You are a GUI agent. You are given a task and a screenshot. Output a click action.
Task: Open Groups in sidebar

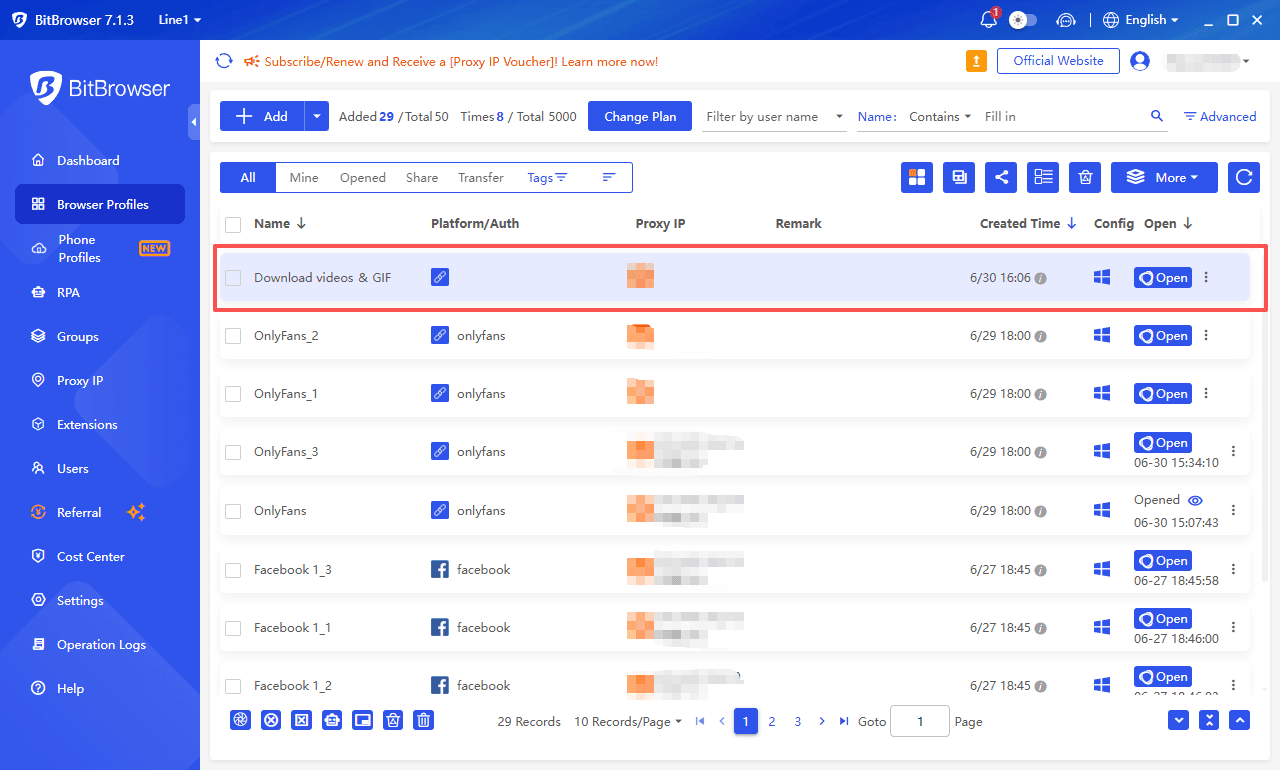coord(78,336)
